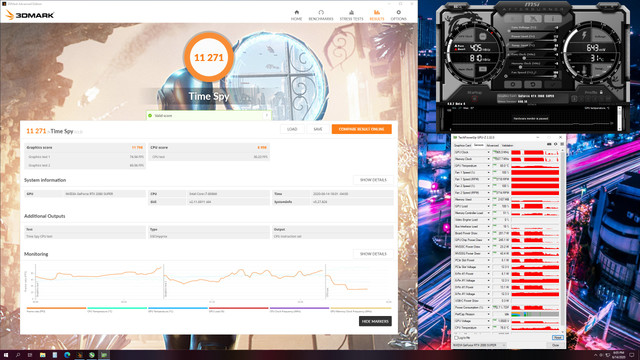This screenshot has width=640, height=360.
Task: Click GPU-Z screenshot camera icon
Action: click(x=549, y=144)
